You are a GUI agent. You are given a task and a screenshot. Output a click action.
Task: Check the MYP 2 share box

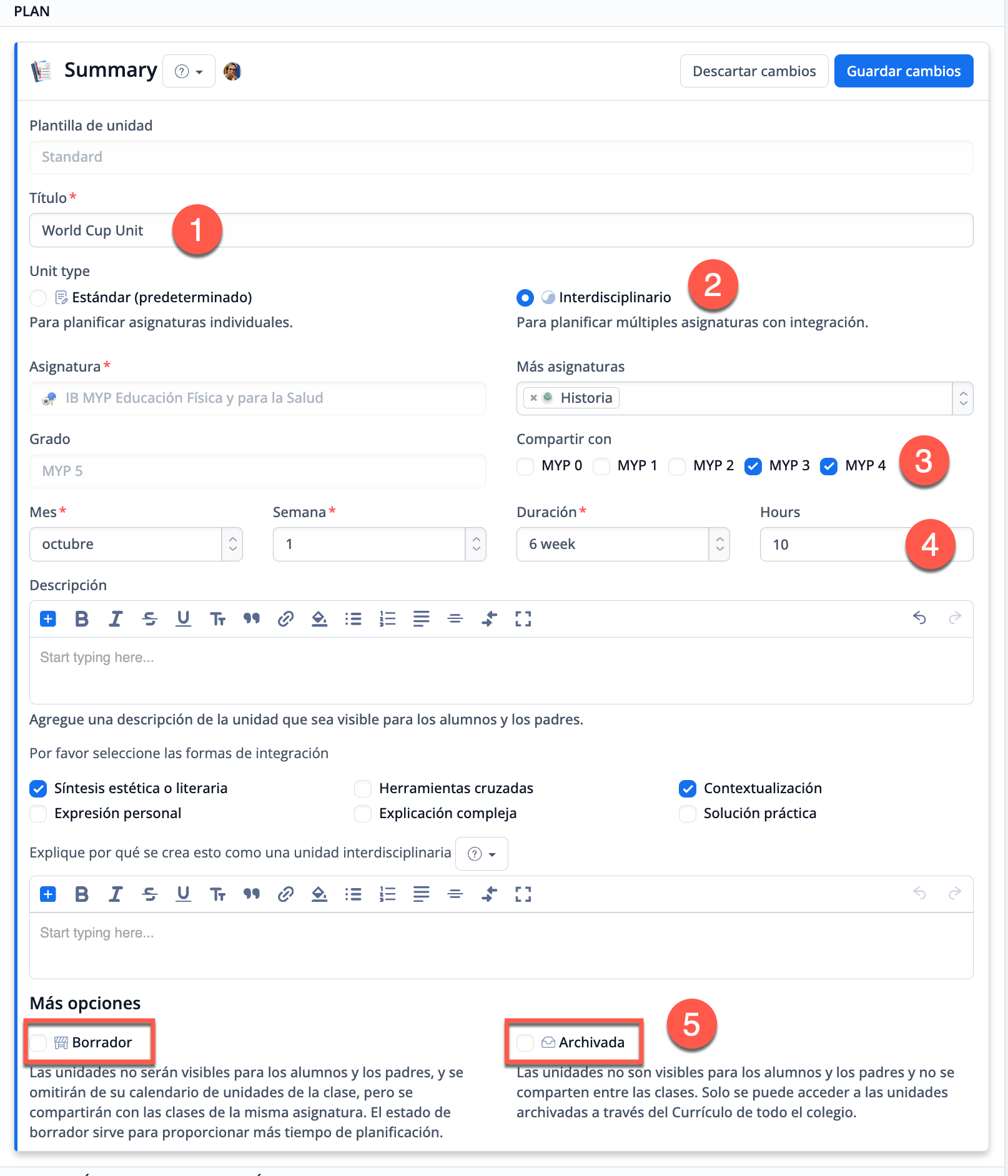[677, 466]
